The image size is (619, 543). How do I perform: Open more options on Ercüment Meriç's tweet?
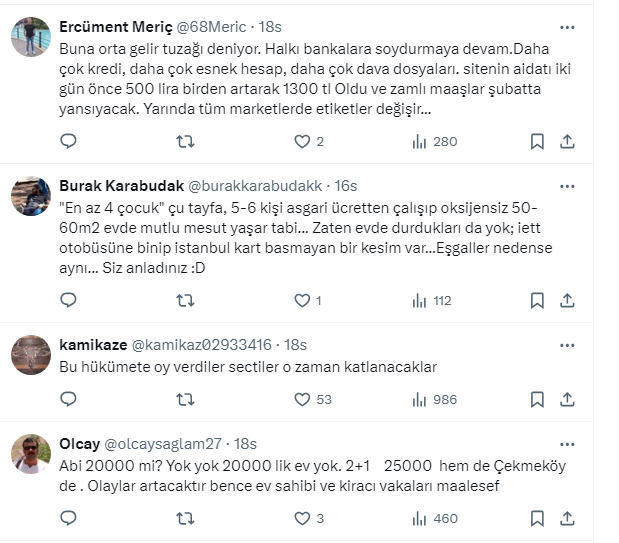[567, 27]
